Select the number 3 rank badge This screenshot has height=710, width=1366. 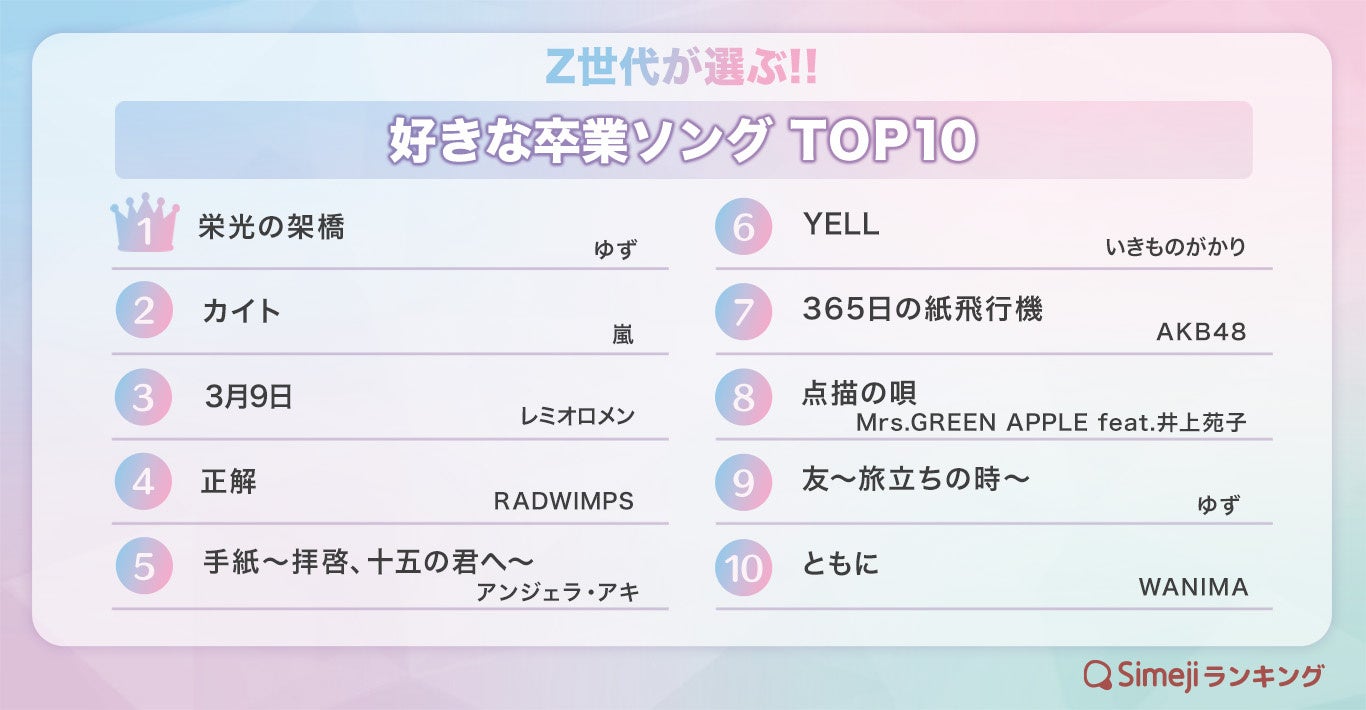[x=144, y=397]
